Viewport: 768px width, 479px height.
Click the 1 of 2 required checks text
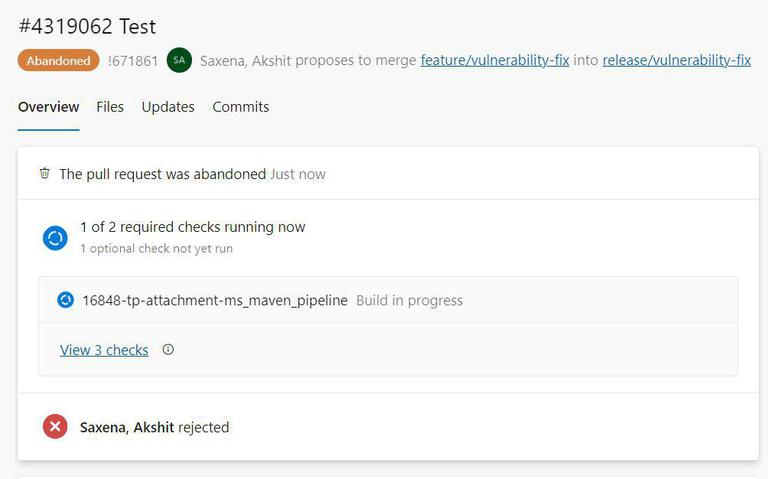192,227
